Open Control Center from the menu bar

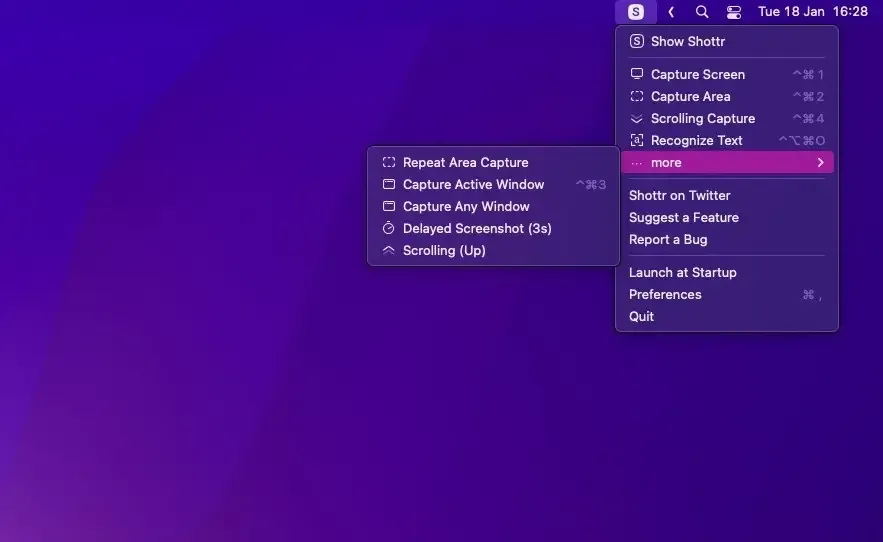(734, 12)
